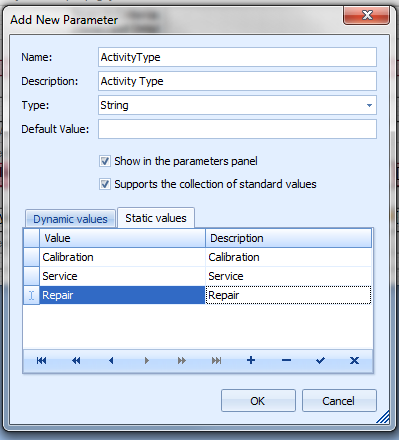
Task: Confirm row edit with checkmark icon
Action: coord(320,360)
